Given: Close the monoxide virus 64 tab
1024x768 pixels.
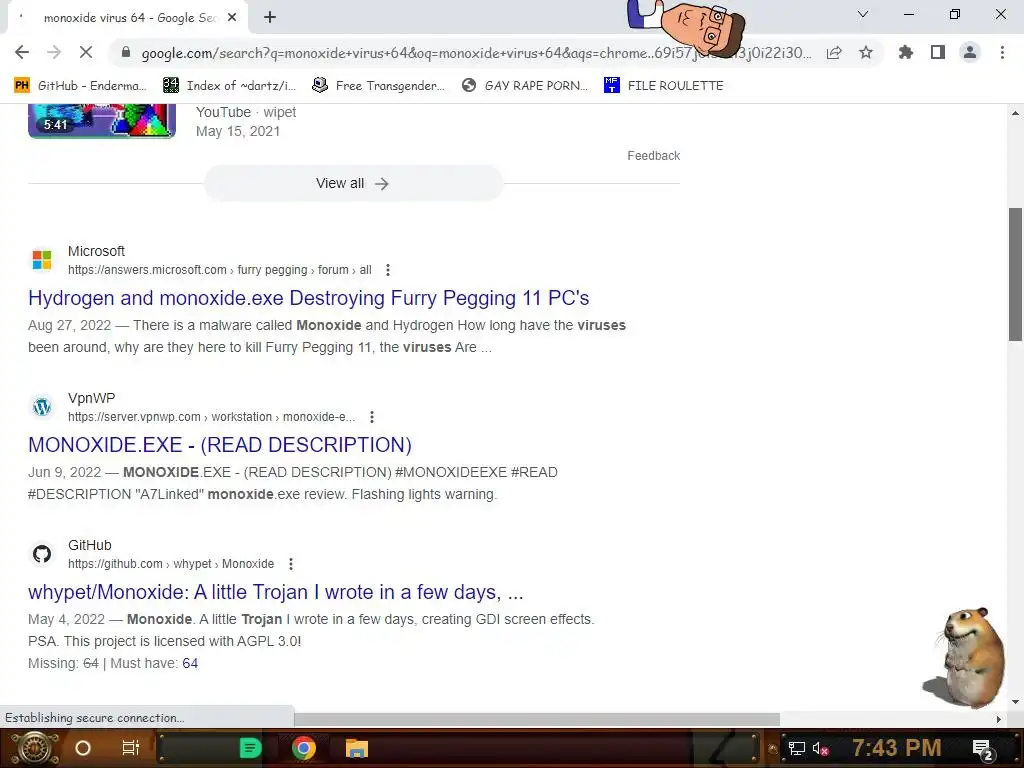Looking at the screenshot, I should pos(232,18).
